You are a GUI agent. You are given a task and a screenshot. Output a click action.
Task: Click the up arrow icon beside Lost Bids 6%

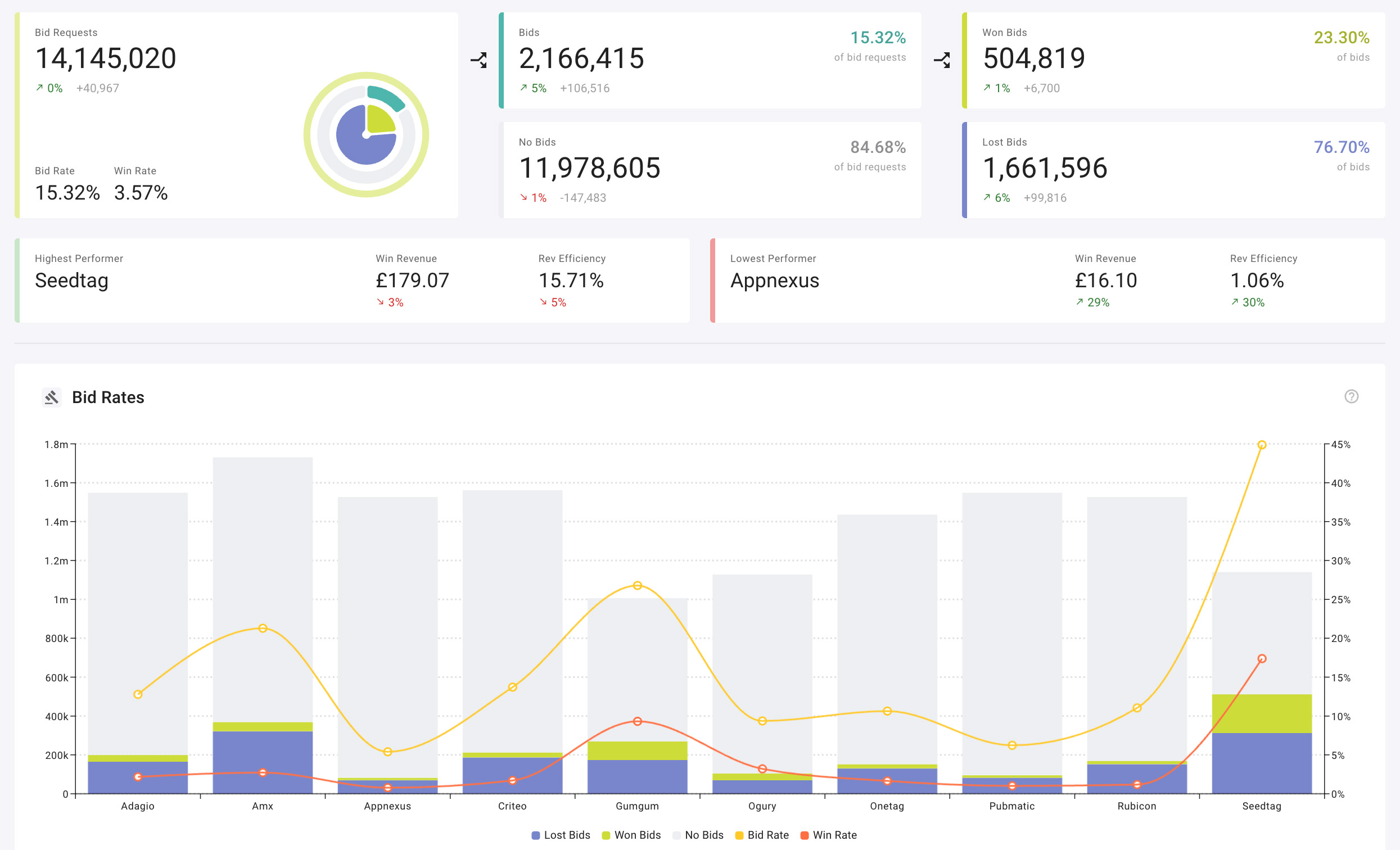coord(987,198)
